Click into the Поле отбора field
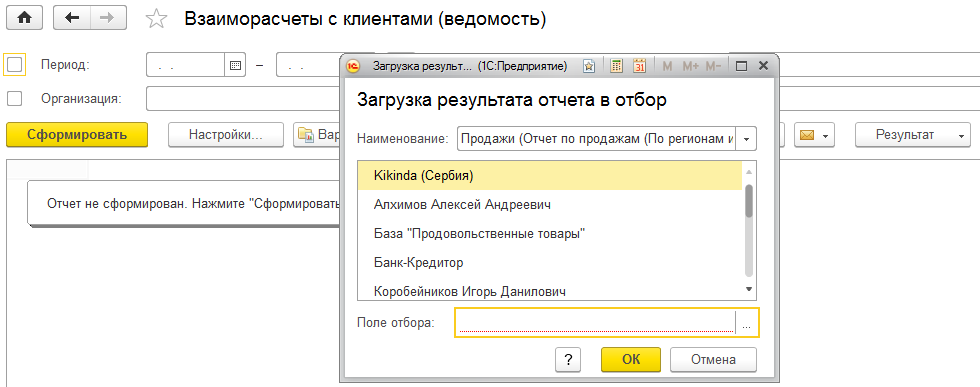980x387 pixels. 595,323
